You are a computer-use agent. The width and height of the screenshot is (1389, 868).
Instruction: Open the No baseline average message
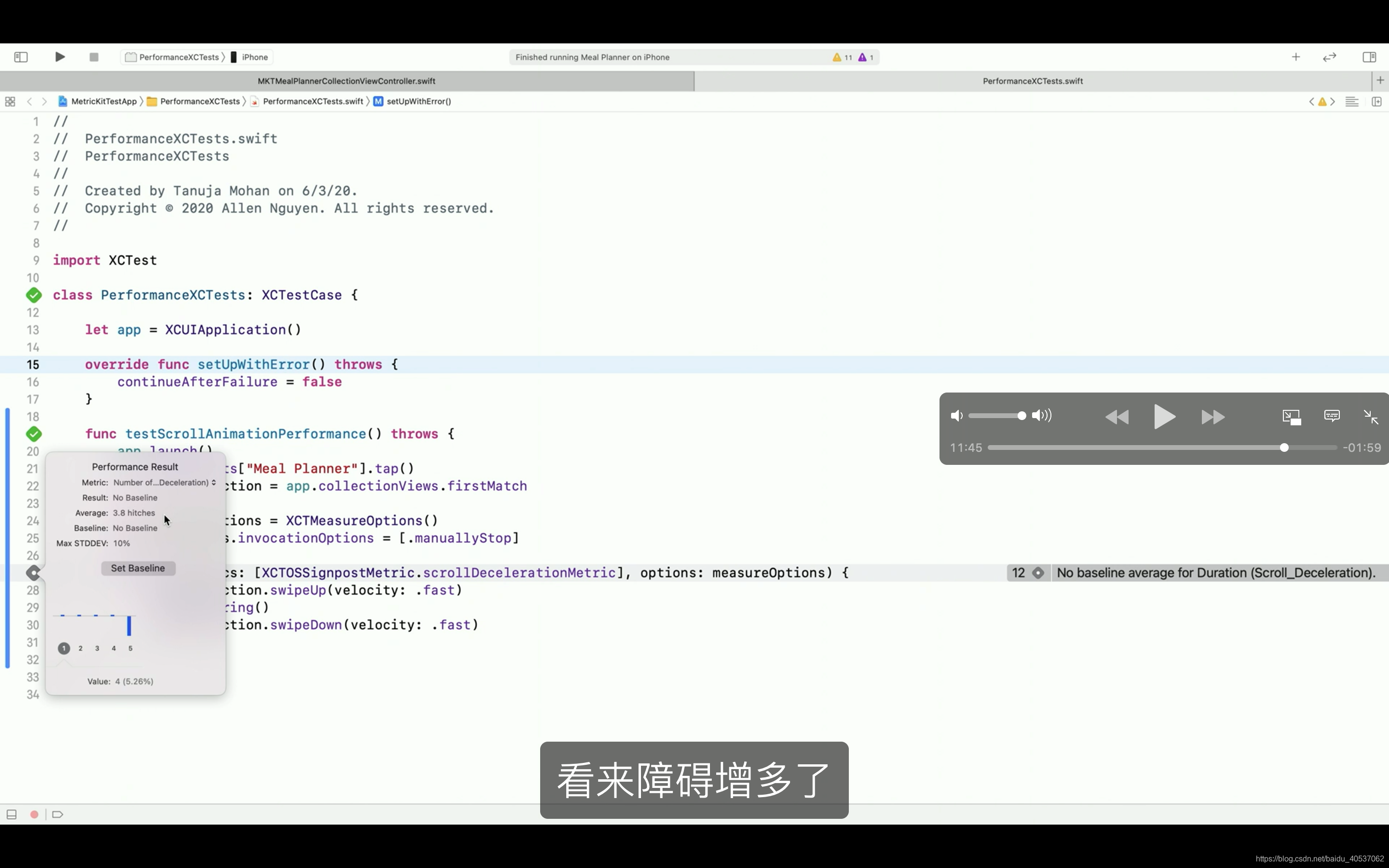(1216, 573)
